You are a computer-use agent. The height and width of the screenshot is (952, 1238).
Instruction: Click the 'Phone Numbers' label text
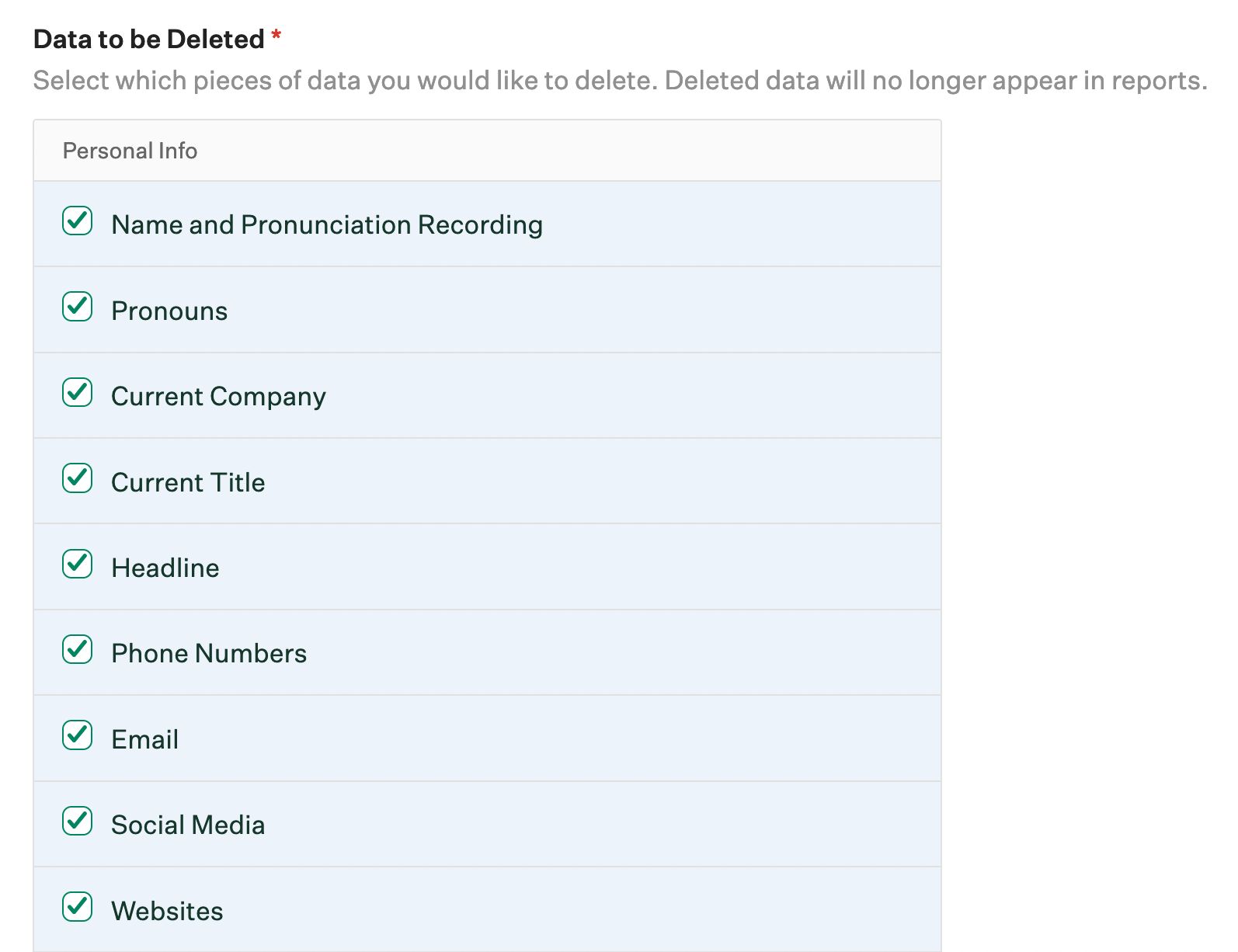coord(209,654)
